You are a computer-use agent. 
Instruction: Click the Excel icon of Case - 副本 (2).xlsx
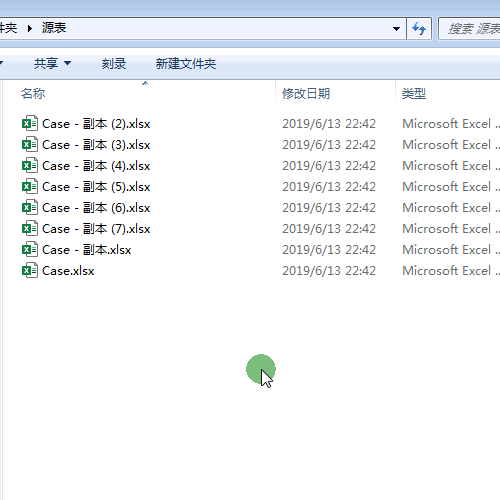(30, 124)
